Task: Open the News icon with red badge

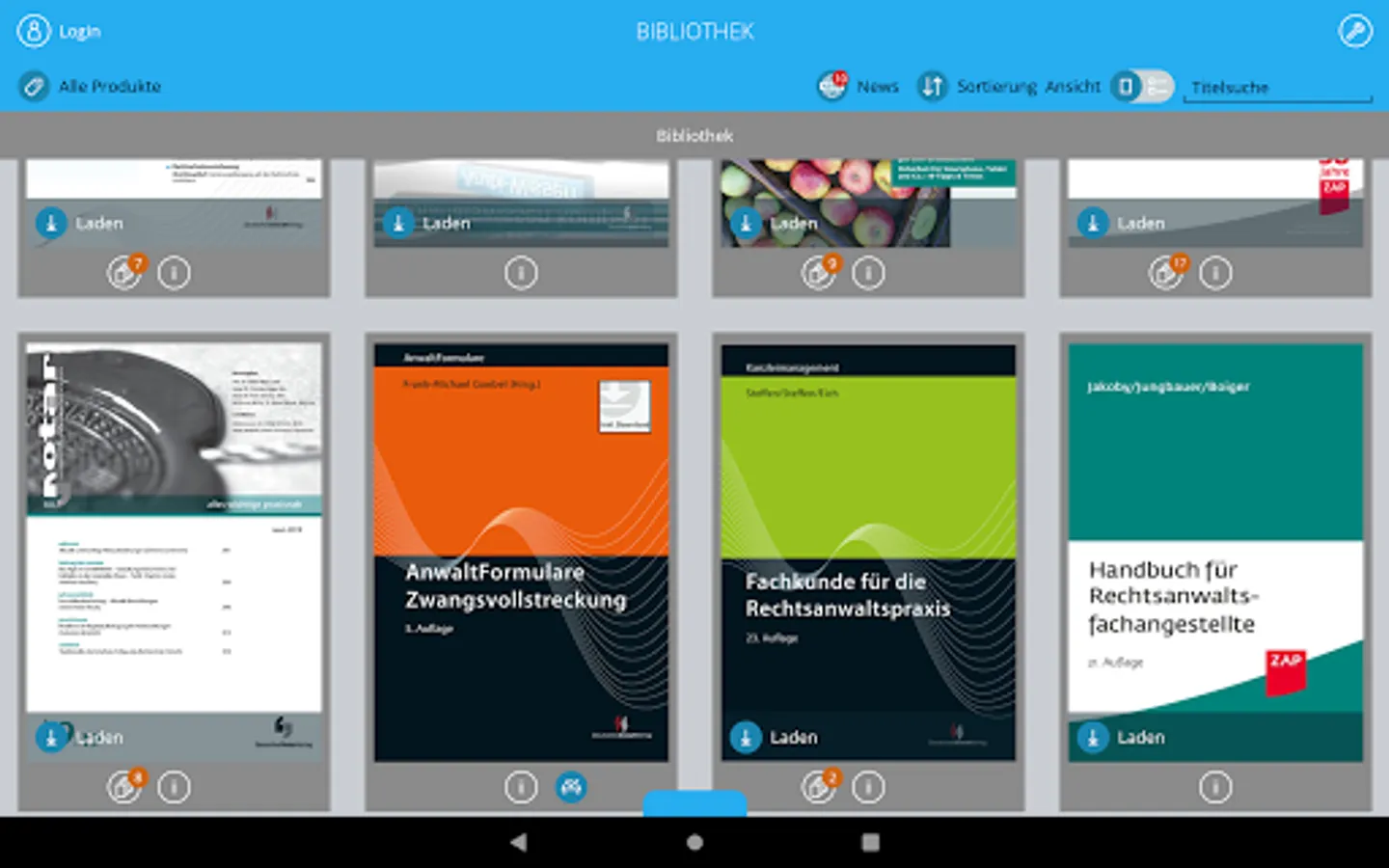Action: coord(832,86)
